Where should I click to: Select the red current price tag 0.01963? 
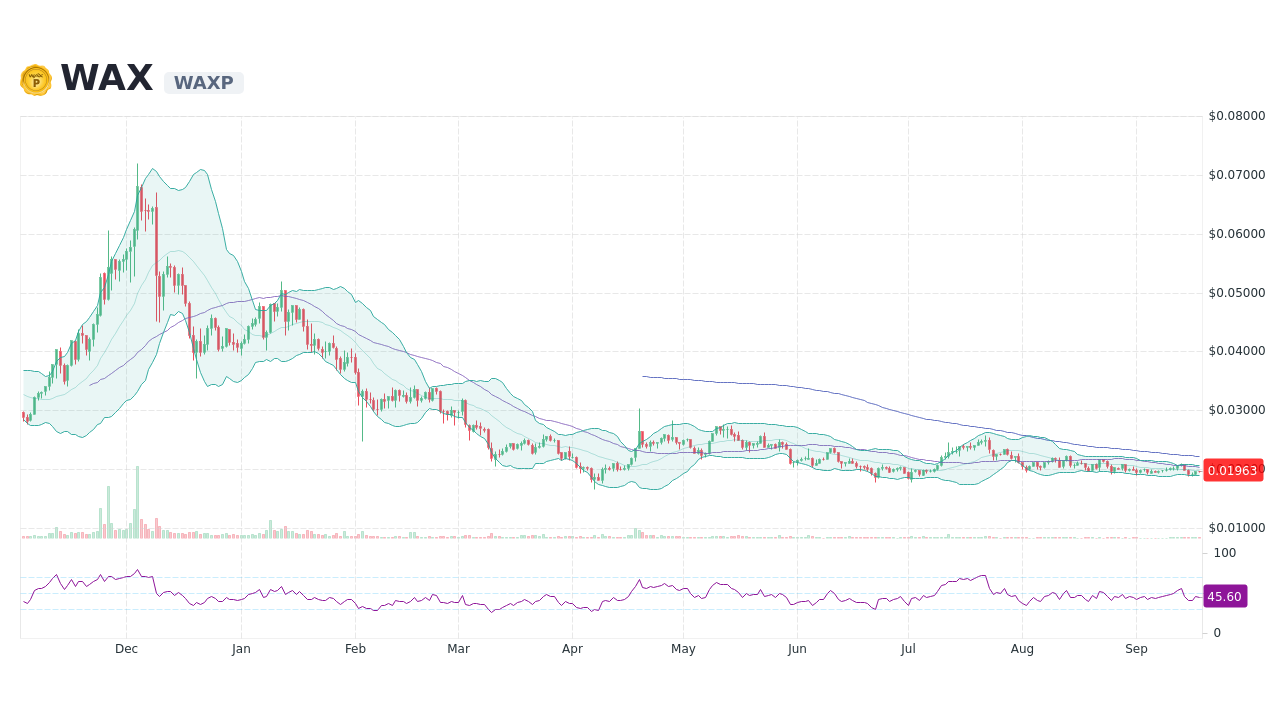(x=1233, y=470)
